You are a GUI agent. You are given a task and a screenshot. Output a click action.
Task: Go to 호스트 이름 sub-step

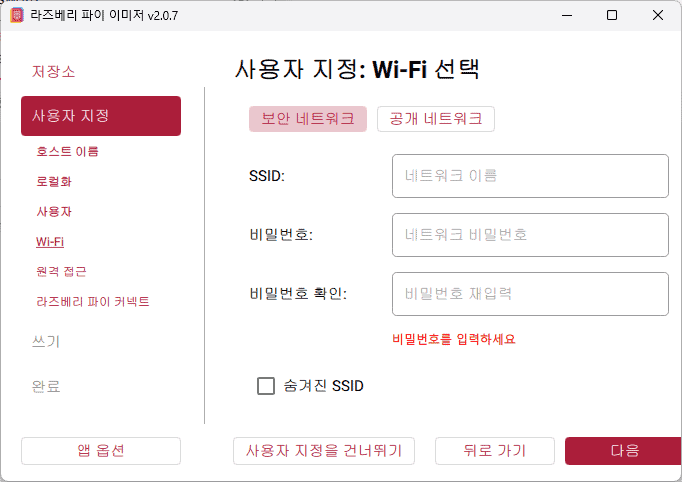pos(67,152)
